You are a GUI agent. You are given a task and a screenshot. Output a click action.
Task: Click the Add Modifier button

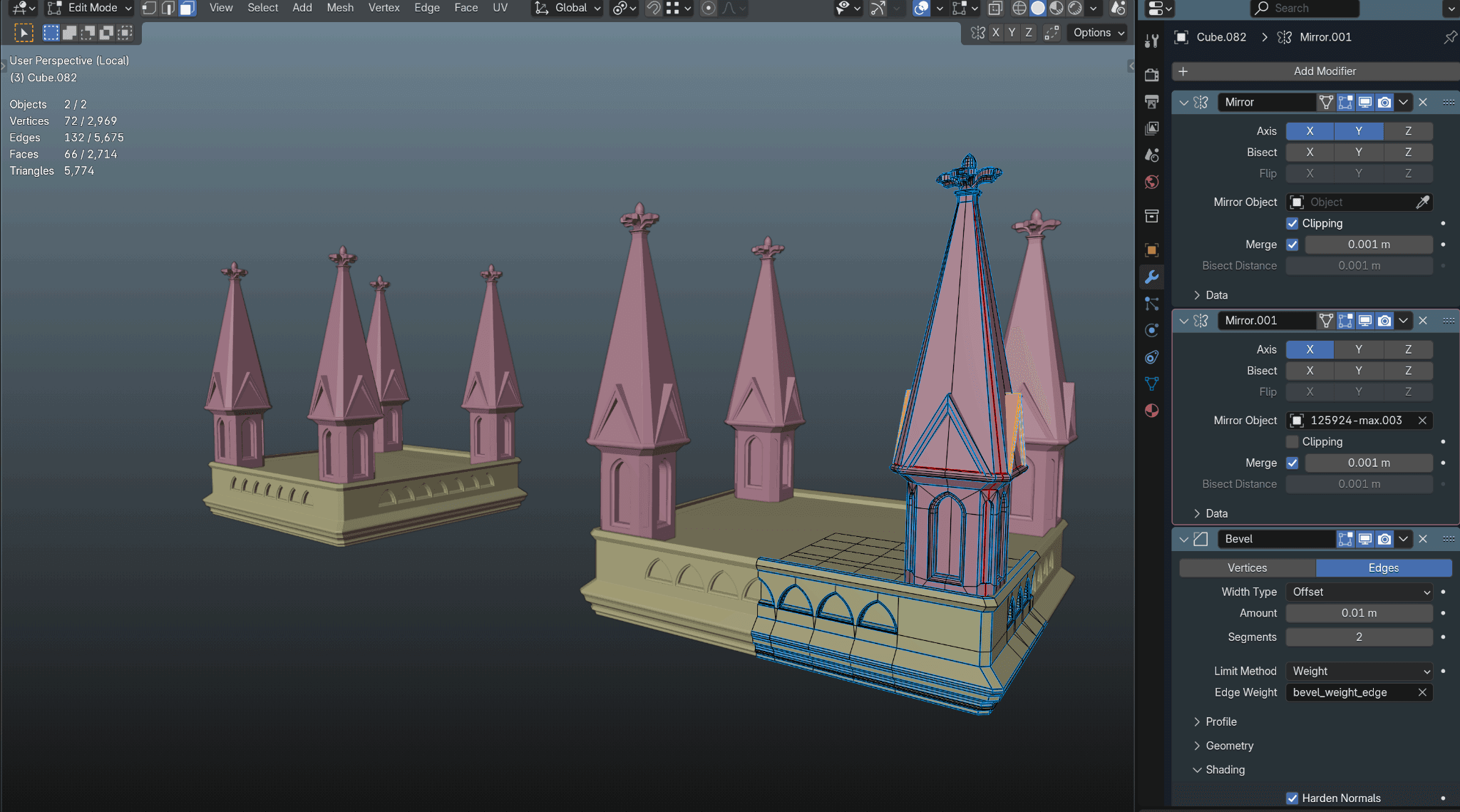point(1316,71)
